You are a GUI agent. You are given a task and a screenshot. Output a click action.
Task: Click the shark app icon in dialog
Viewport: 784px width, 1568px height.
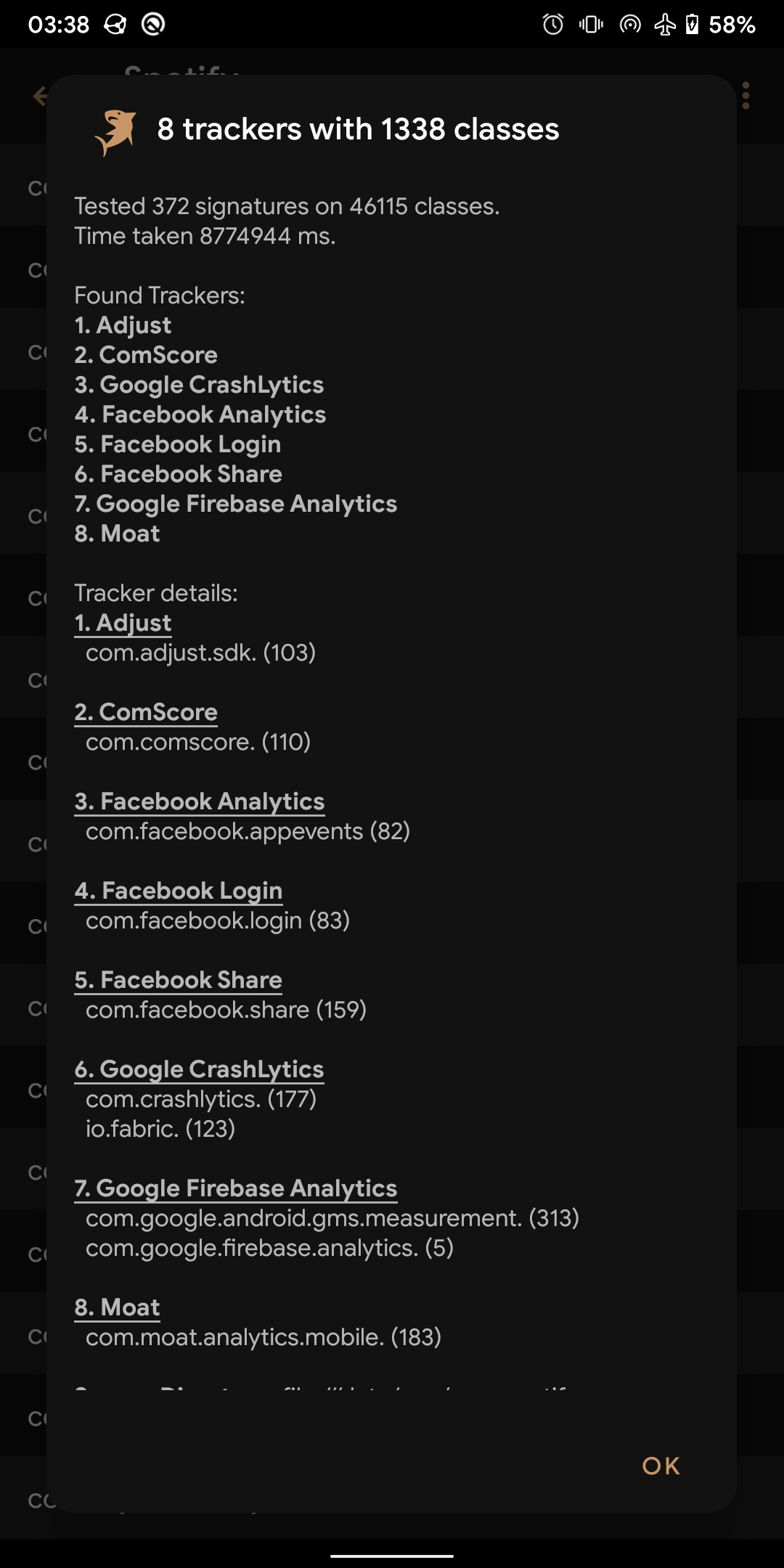[x=116, y=131]
